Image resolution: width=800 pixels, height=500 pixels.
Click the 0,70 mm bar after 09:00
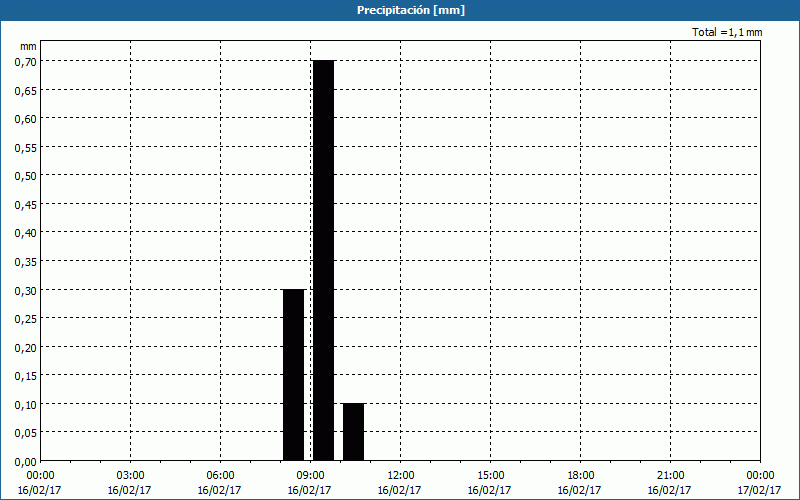pos(323,261)
